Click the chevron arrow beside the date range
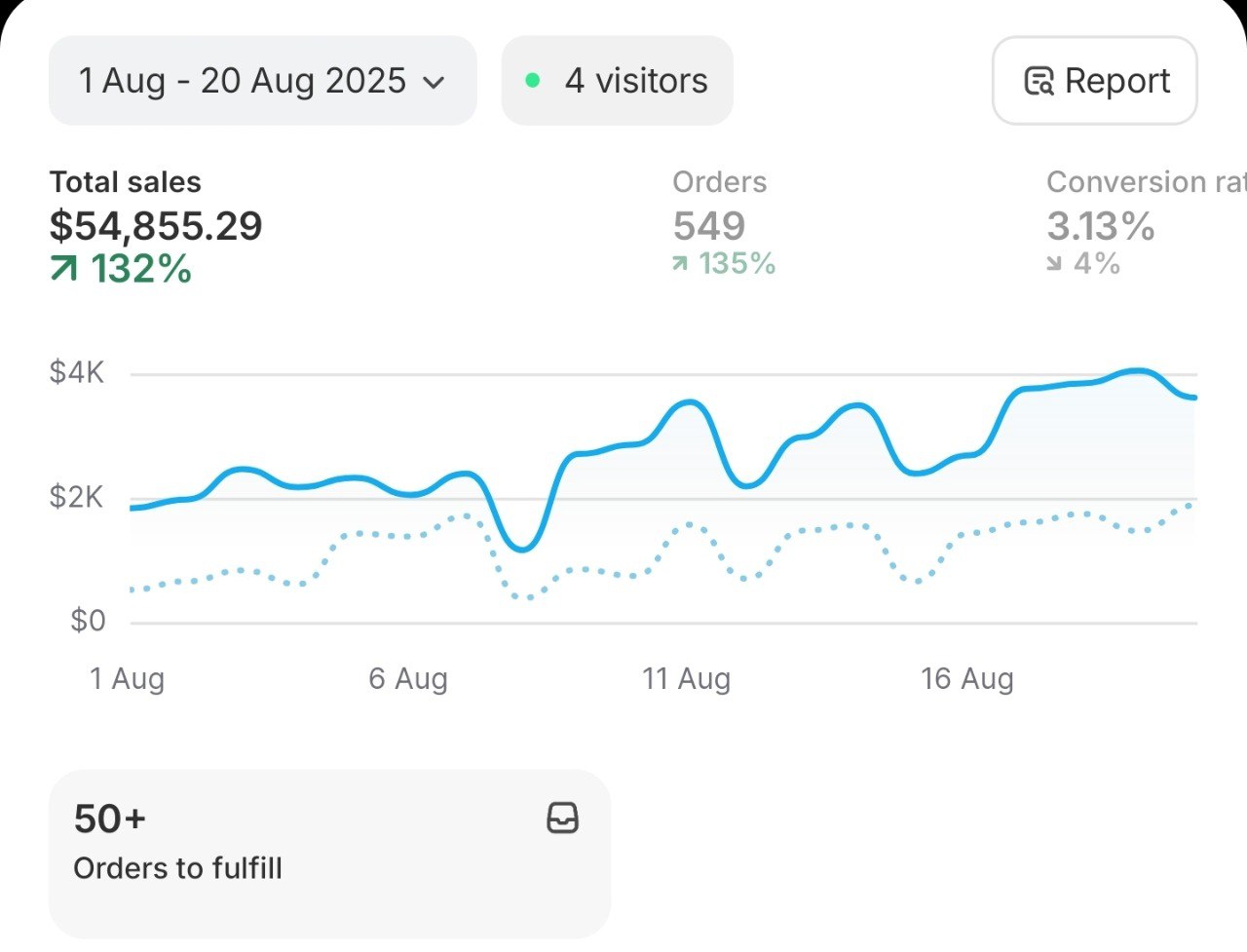Screen dimensions: 1247x952 click(435, 83)
